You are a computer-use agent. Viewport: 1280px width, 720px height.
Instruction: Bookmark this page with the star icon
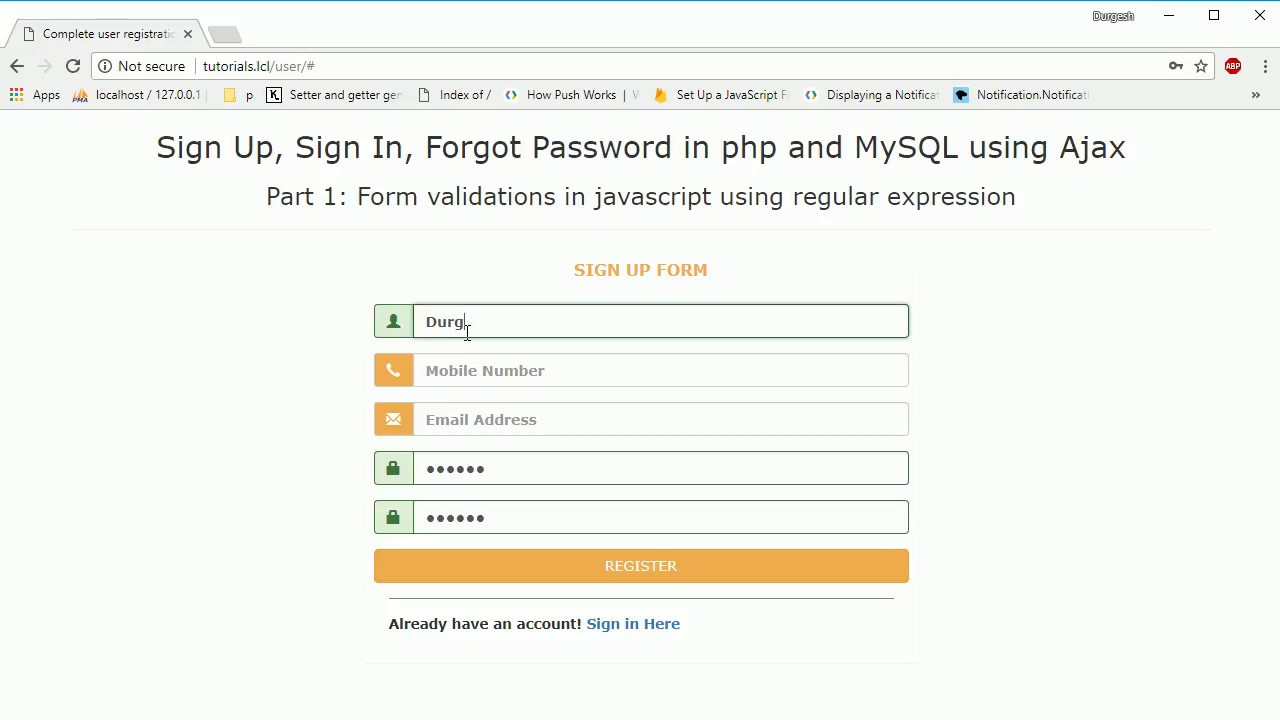(1201, 66)
